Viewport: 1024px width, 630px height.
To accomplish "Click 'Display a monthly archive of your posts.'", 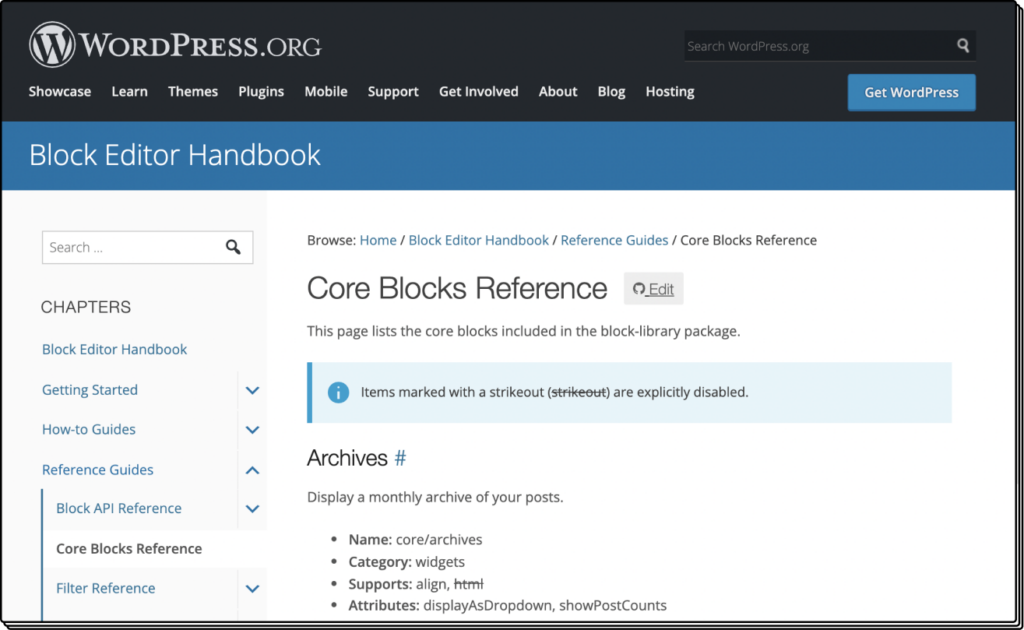I will (x=435, y=497).
